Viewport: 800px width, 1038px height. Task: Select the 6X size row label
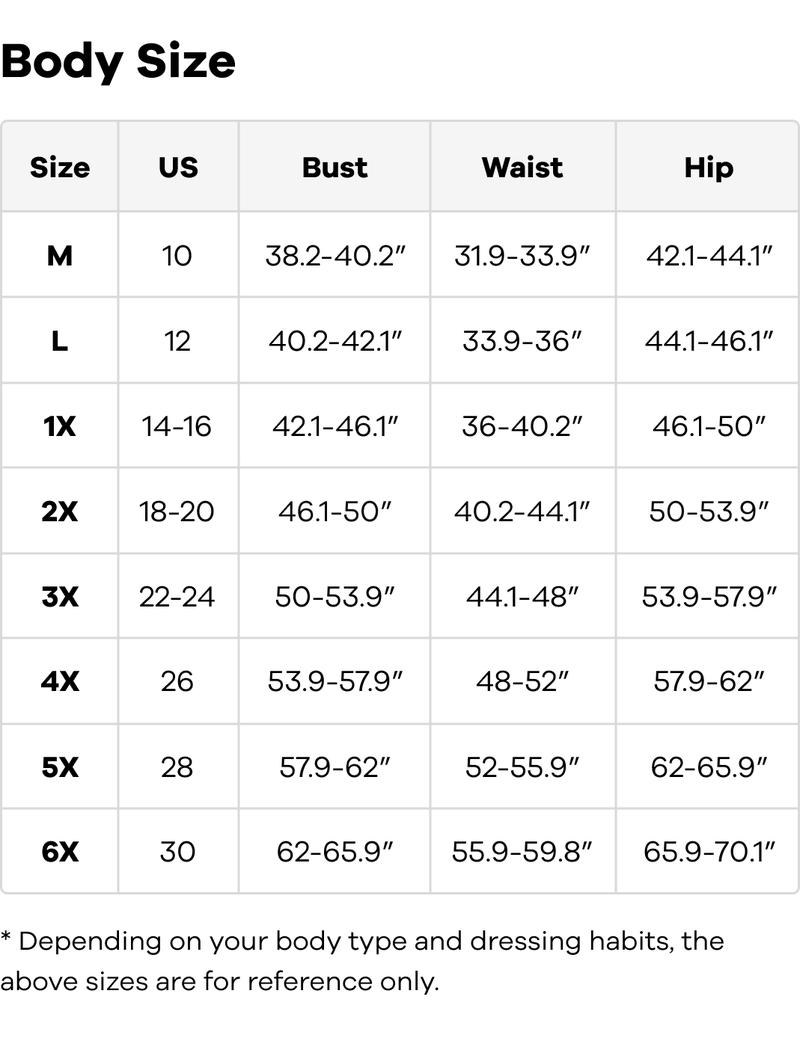[60, 851]
